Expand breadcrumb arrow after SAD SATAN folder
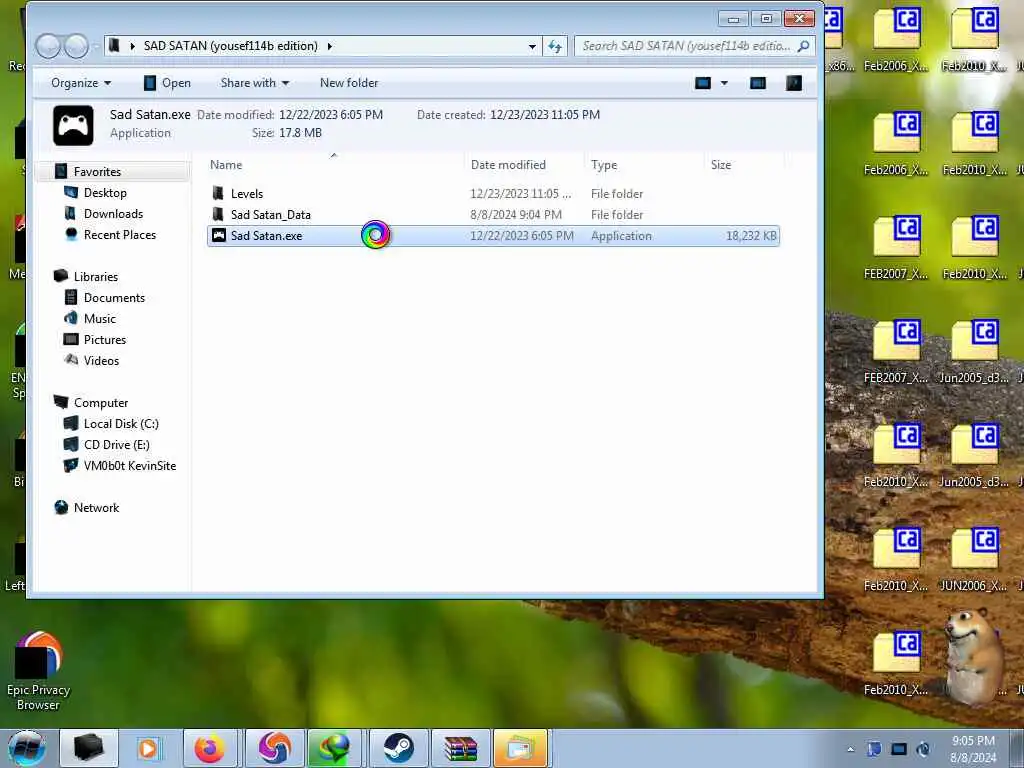Viewport: 1024px width, 768px height. pos(330,46)
